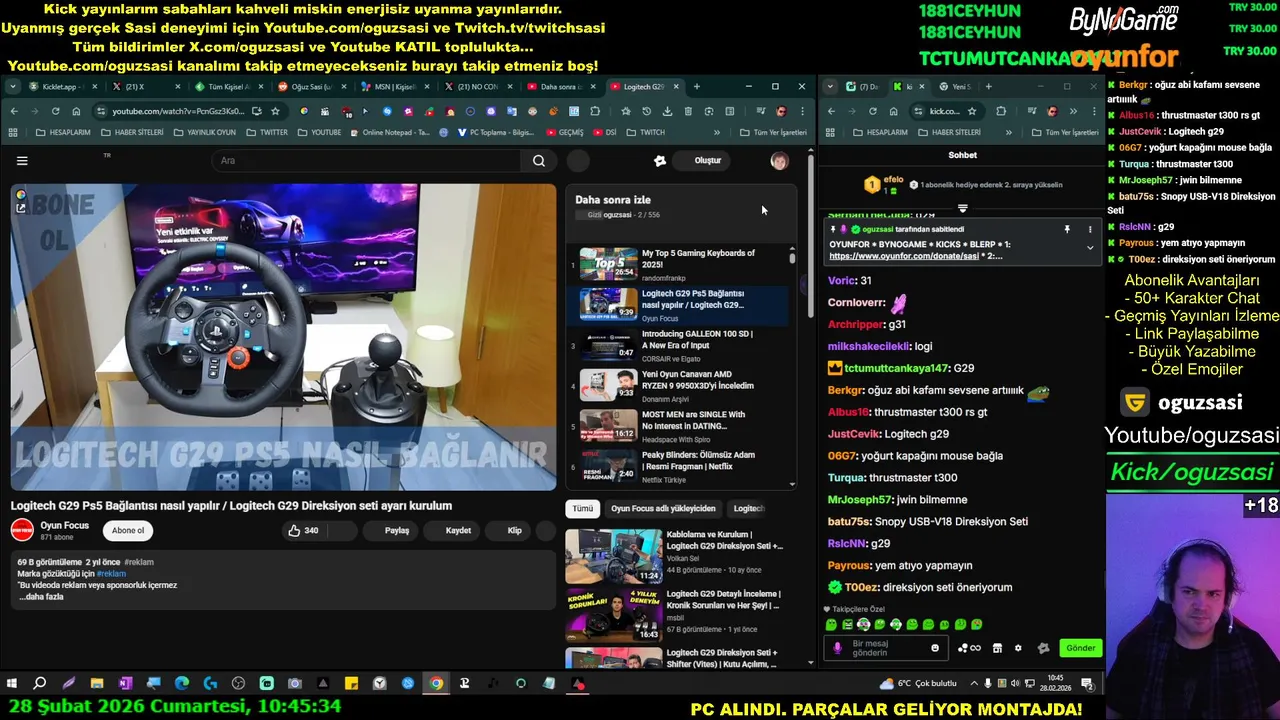Open tab search dropdown in Kick browser
The height and width of the screenshot is (720, 1280).
click(830, 87)
